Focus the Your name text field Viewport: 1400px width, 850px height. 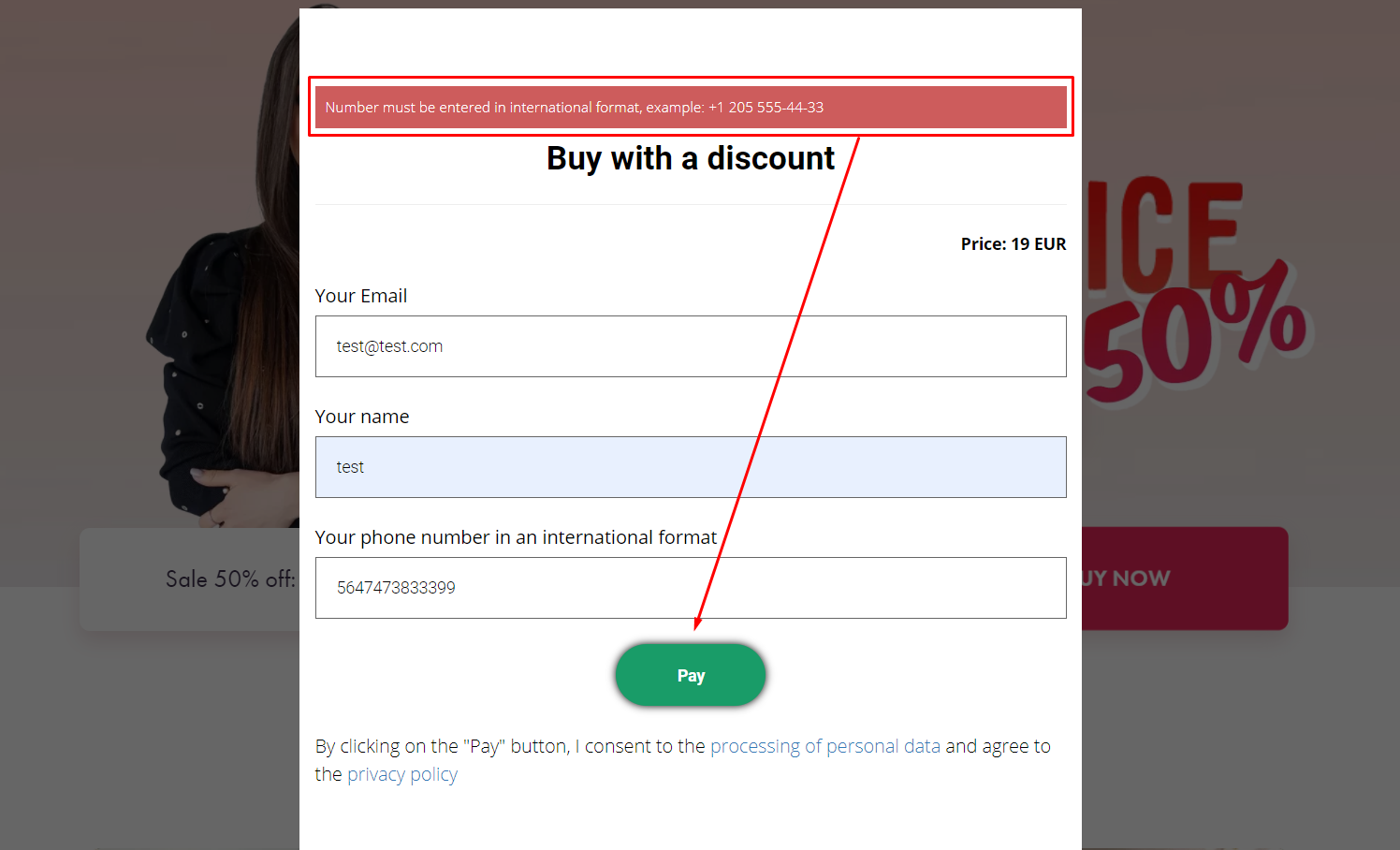[x=690, y=467]
